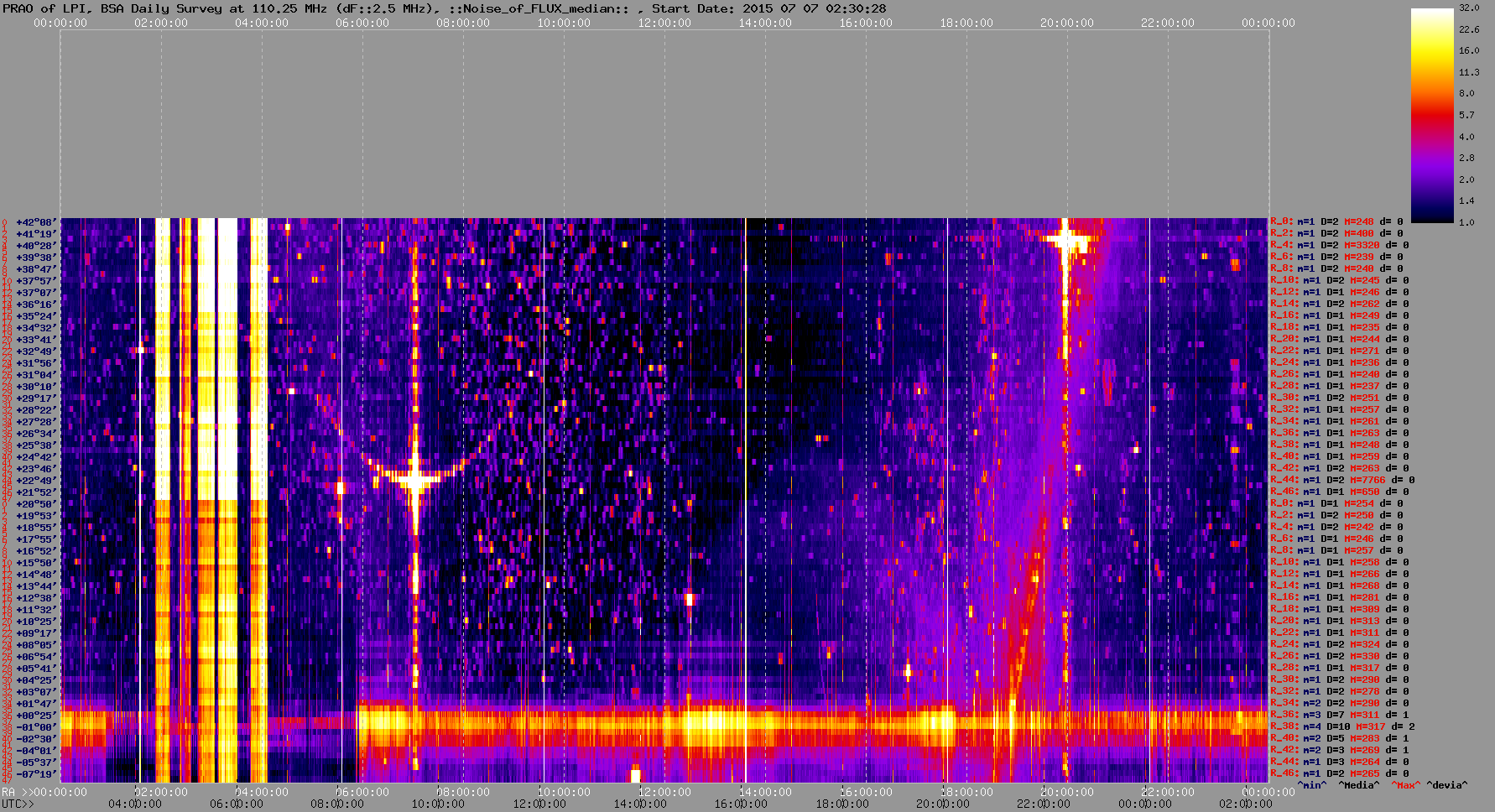Click the +00°25' declination label
The height and width of the screenshot is (812, 1495).
[x=36, y=716]
